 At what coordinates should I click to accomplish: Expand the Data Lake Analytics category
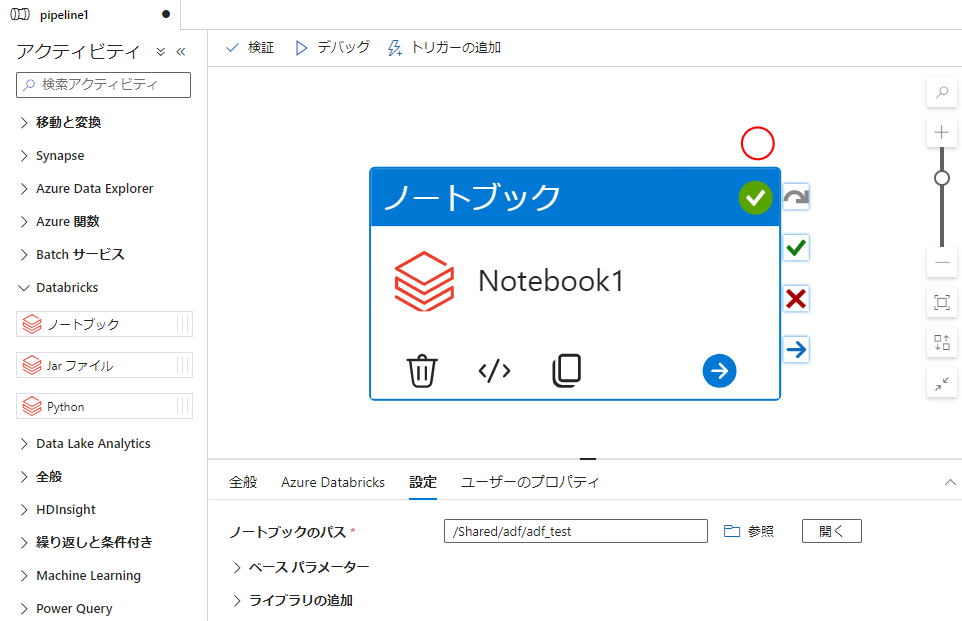point(86,444)
